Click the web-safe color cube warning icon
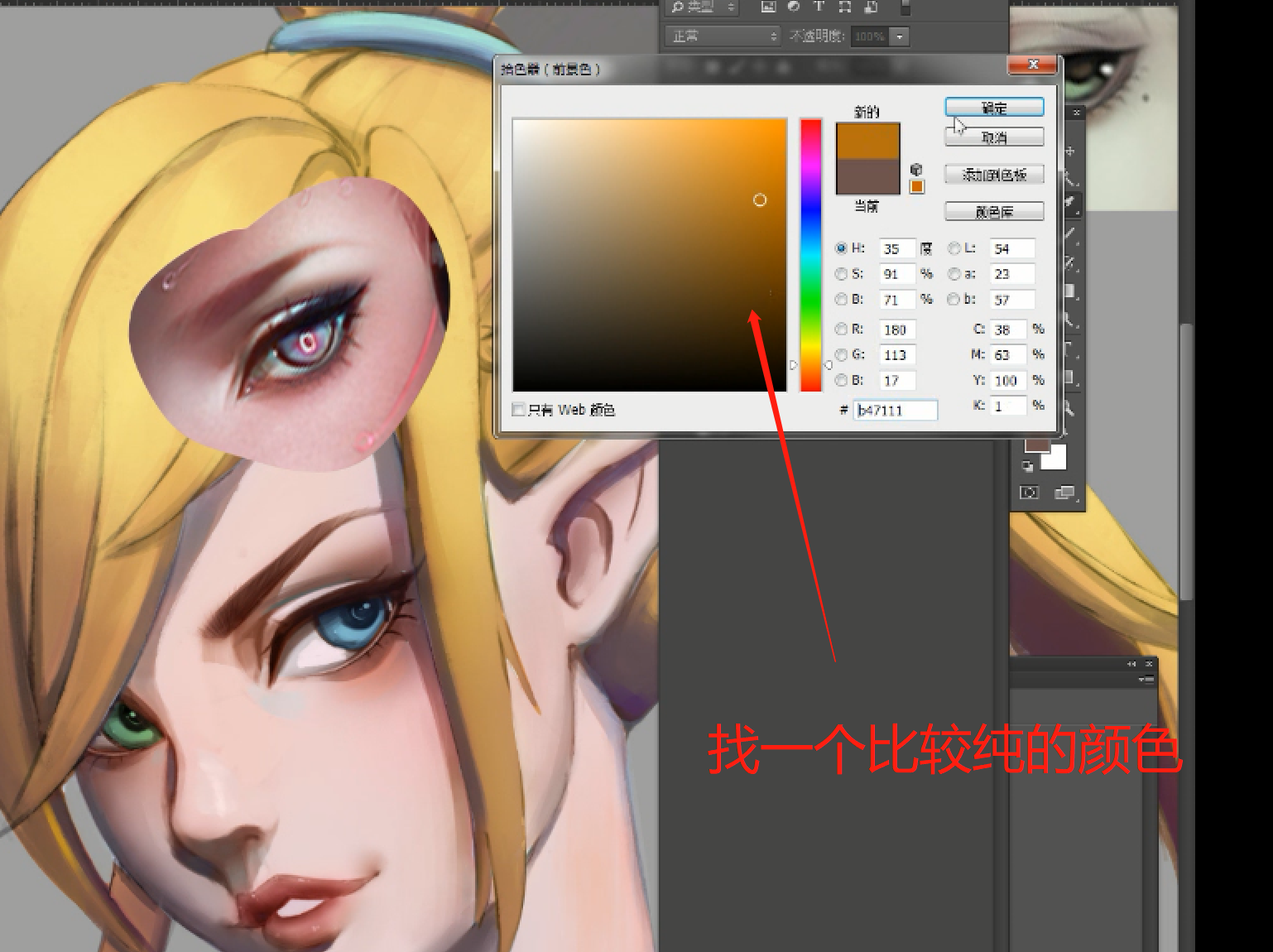This screenshot has height=952, width=1273. click(916, 170)
